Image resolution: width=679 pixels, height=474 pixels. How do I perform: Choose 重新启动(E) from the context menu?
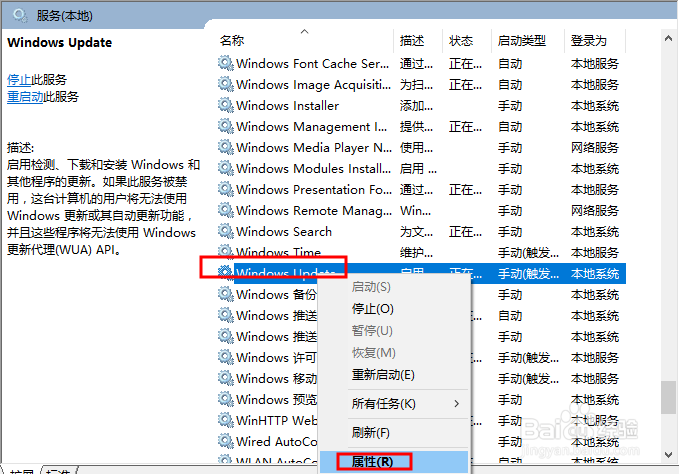click(x=383, y=374)
